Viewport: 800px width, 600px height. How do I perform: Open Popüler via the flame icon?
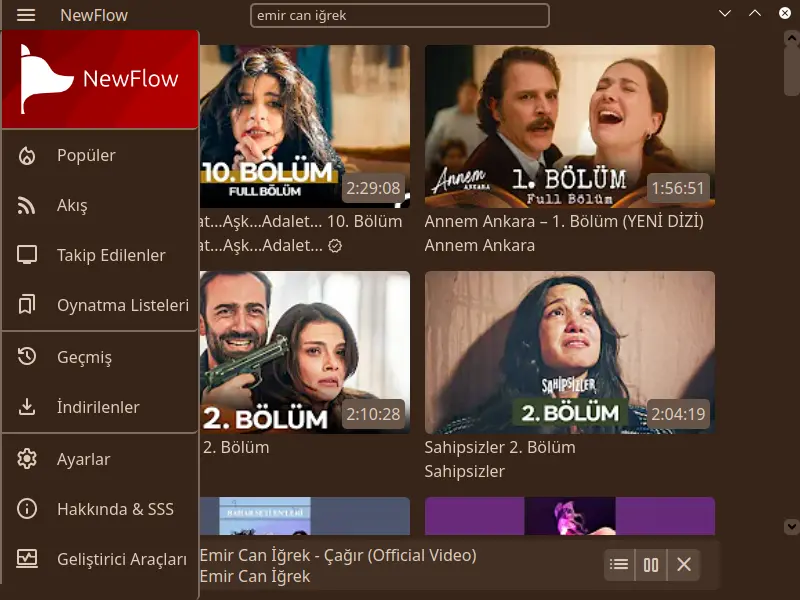tap(27, 155)
